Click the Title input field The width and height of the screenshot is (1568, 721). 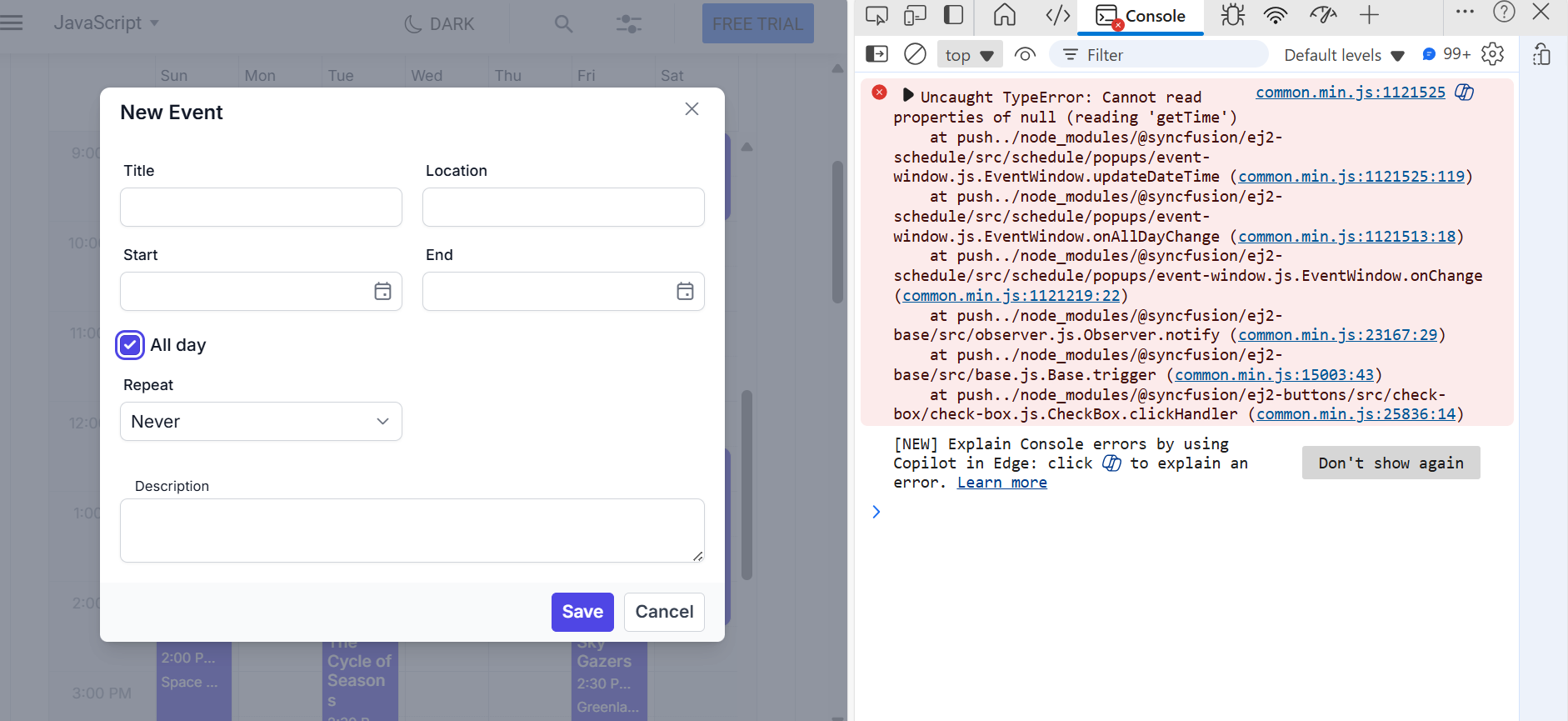point(261,207)
